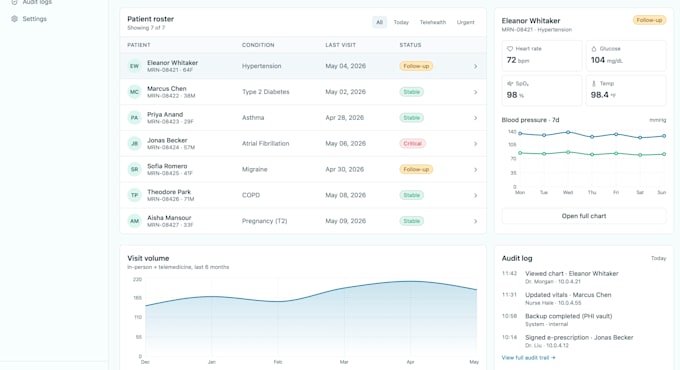Click the PA avatar for Priya Anand

pos(134,118)
